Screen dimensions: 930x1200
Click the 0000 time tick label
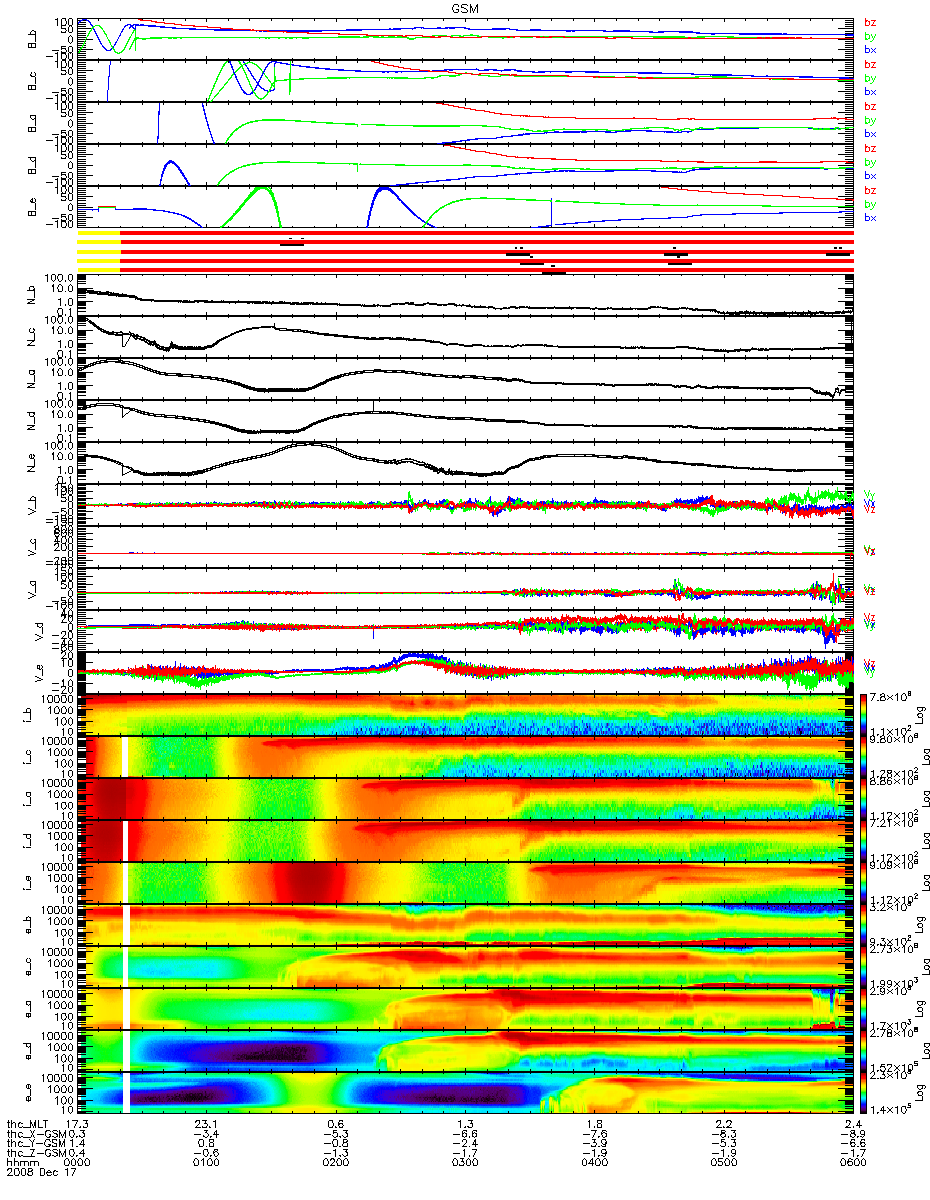[x=78, y=1162]
